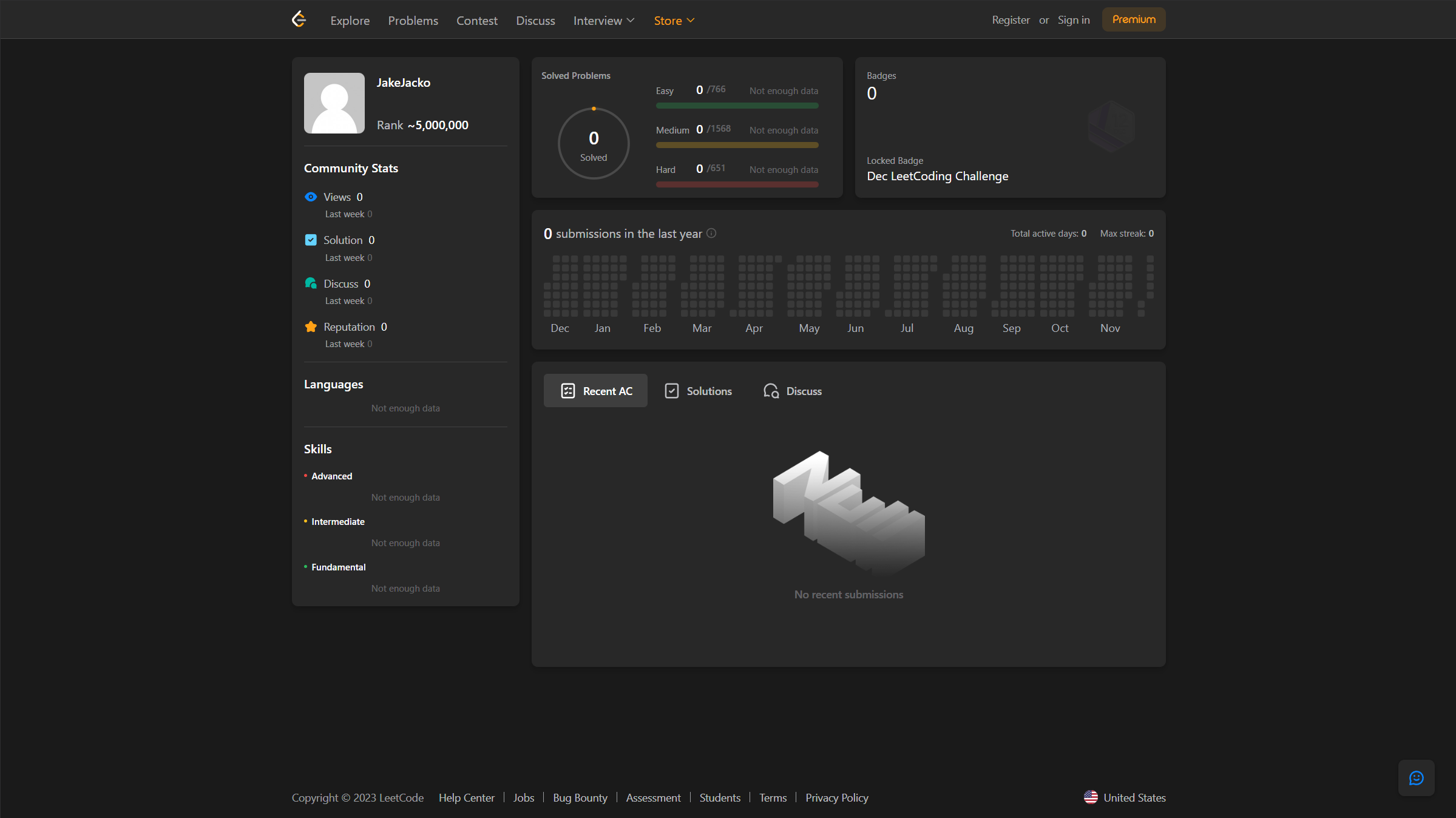Viewport: 1456px width, 818px height.
Task: Click the Views eye icon
Action: coord(311,197)
